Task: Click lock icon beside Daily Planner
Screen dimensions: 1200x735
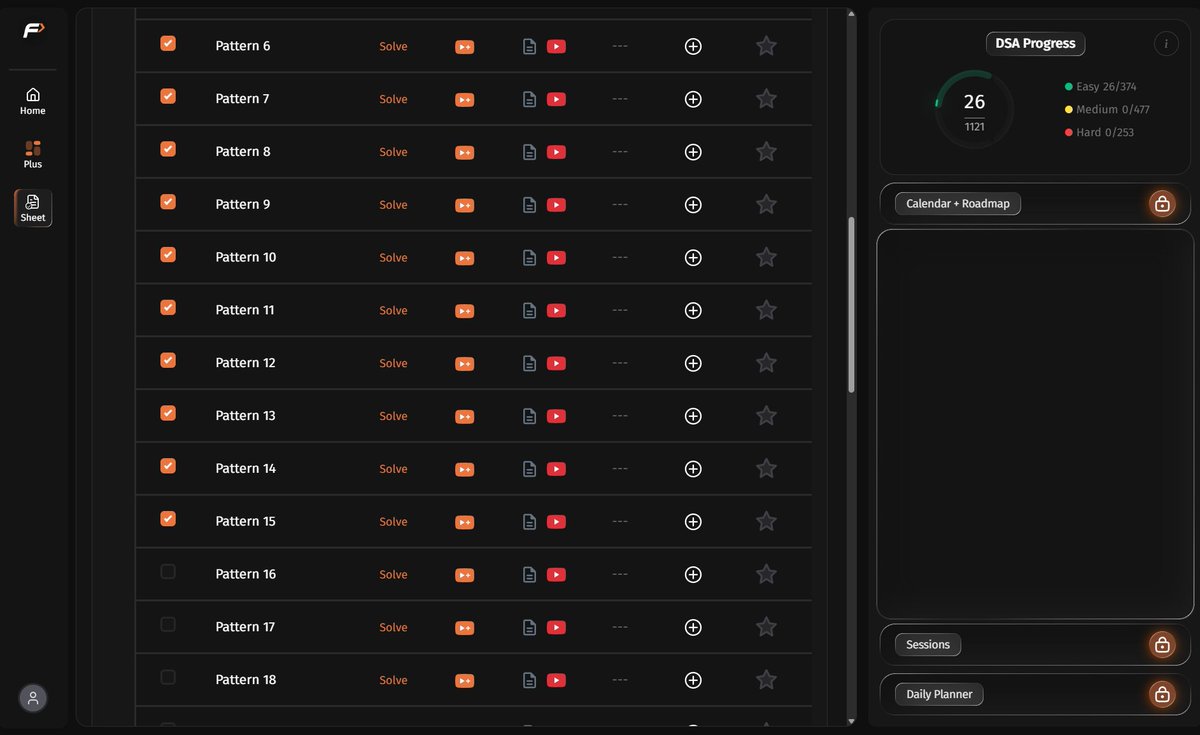Action: (1162, 694)
